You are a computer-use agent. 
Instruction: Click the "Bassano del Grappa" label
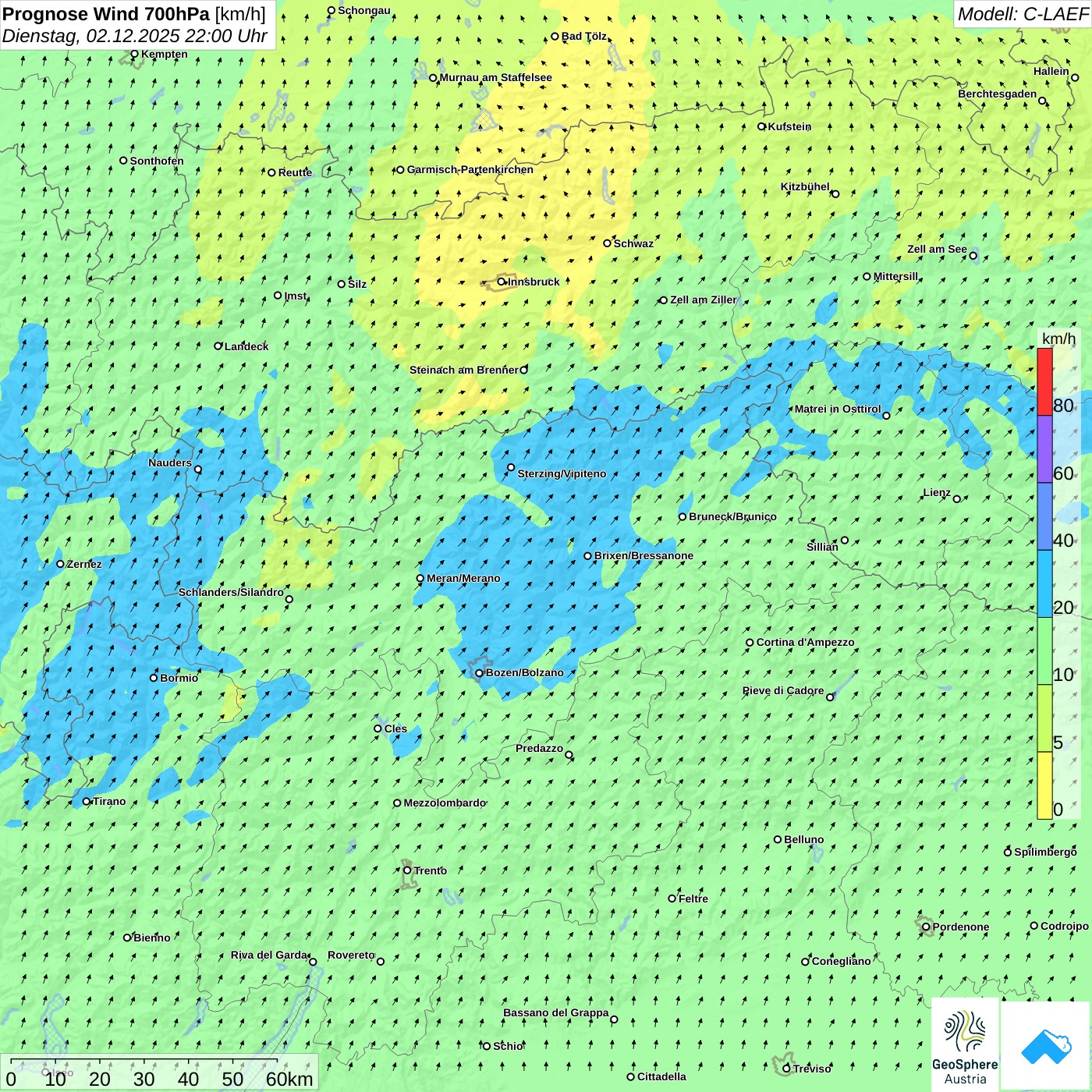click(556, 1013)
